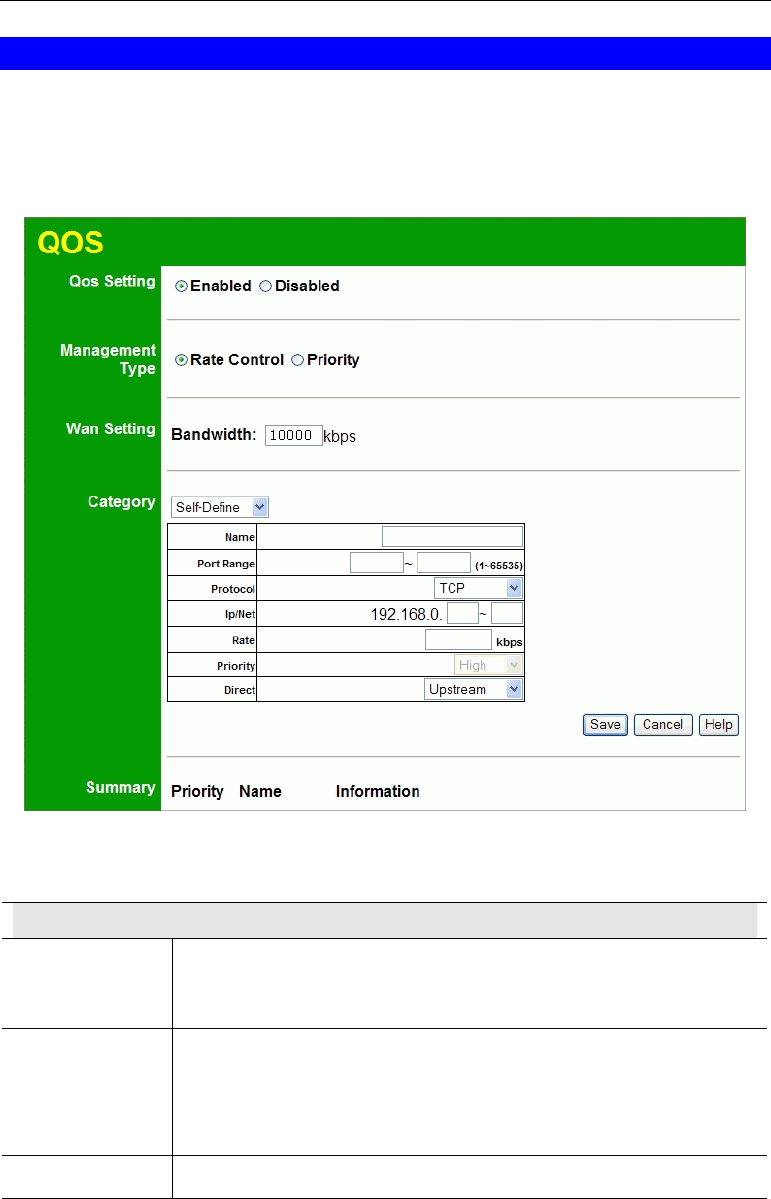
Task: Click the Information column header
Action: (378, 791)
